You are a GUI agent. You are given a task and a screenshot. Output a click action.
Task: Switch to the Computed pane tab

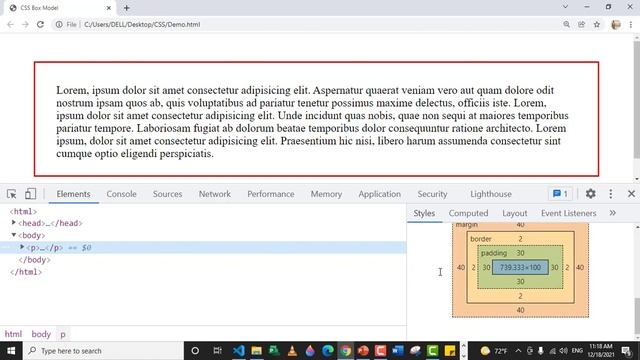point(468,213)
